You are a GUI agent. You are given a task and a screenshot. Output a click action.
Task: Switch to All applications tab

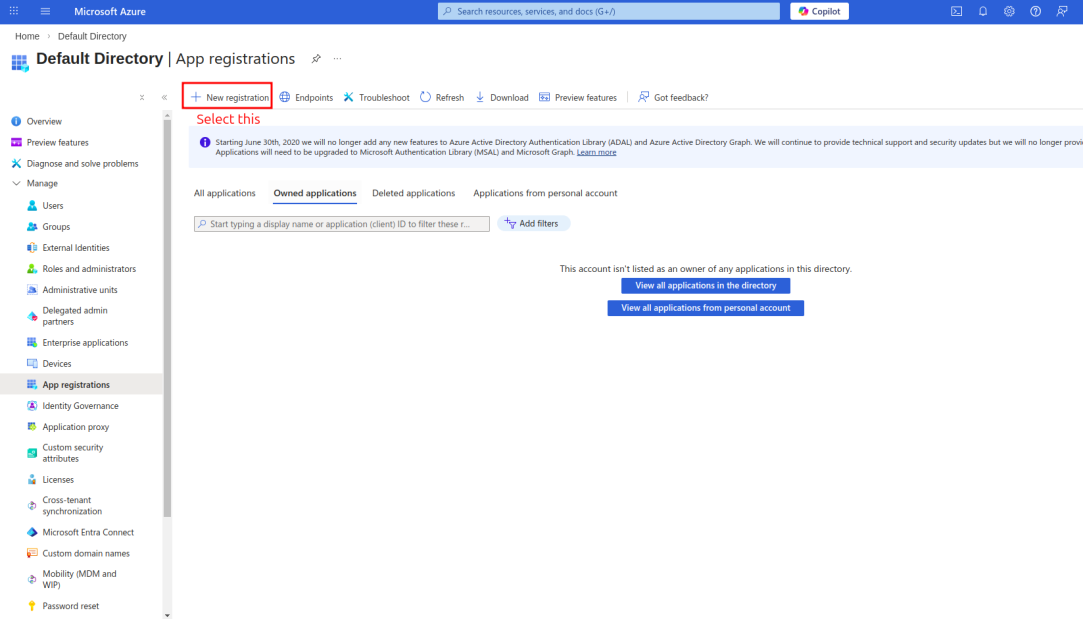pyautogui.click(x=224, y=193)
